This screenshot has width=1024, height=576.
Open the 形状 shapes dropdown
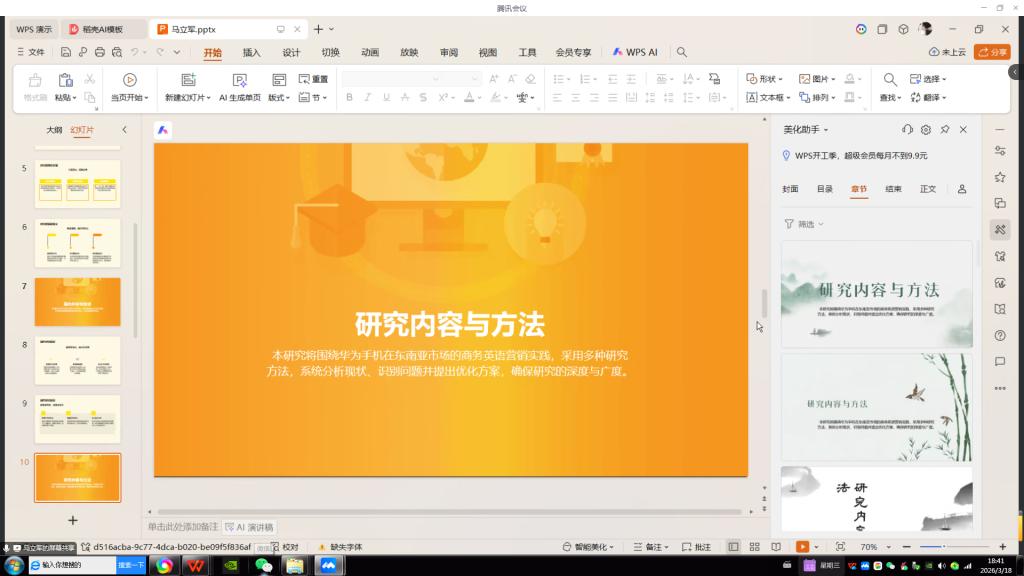point(765,79)
